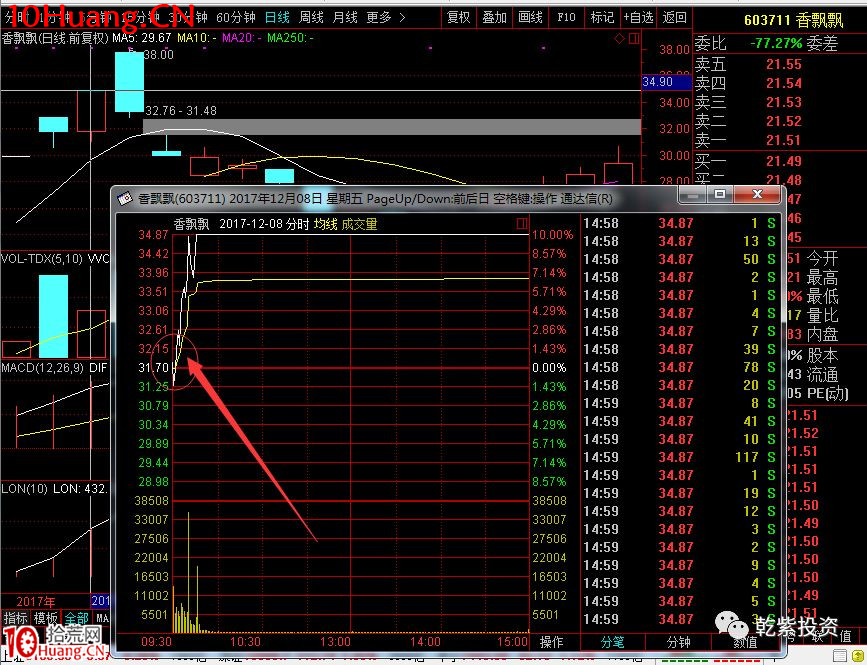Click the 603711 香飘飘 stock title
Viewport: 867px width, 665px height.
point(793,20)
